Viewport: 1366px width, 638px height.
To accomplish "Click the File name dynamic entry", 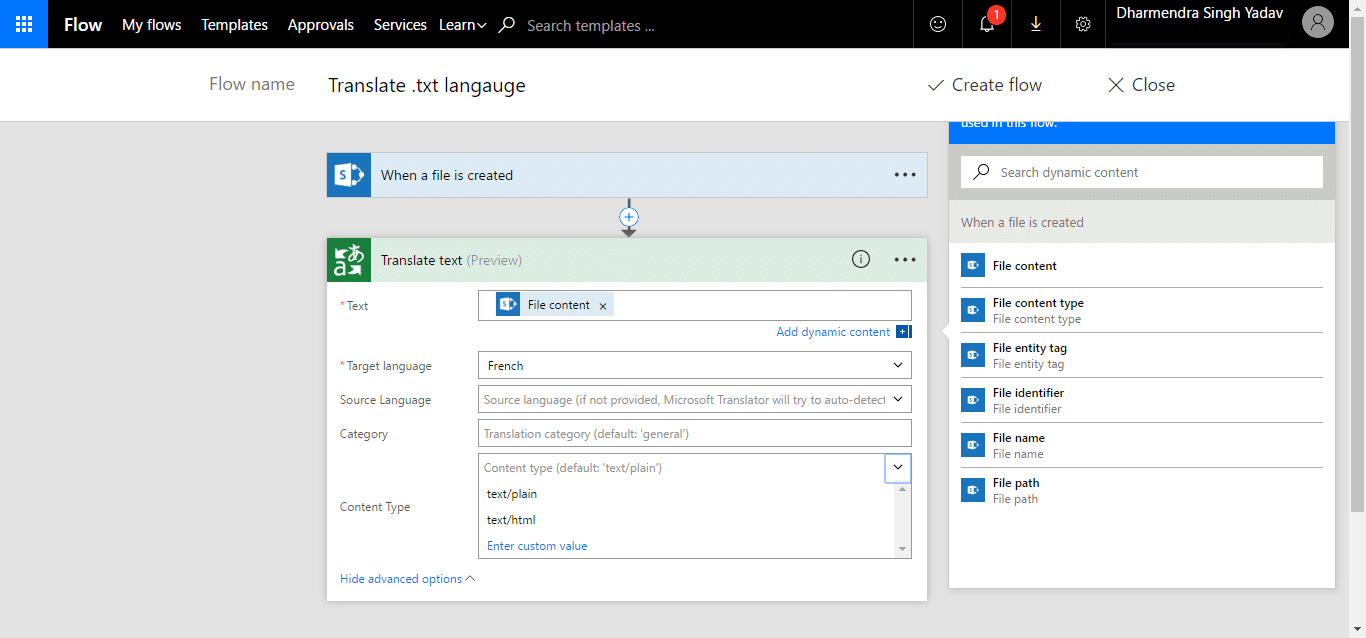I will [1142, 445].
